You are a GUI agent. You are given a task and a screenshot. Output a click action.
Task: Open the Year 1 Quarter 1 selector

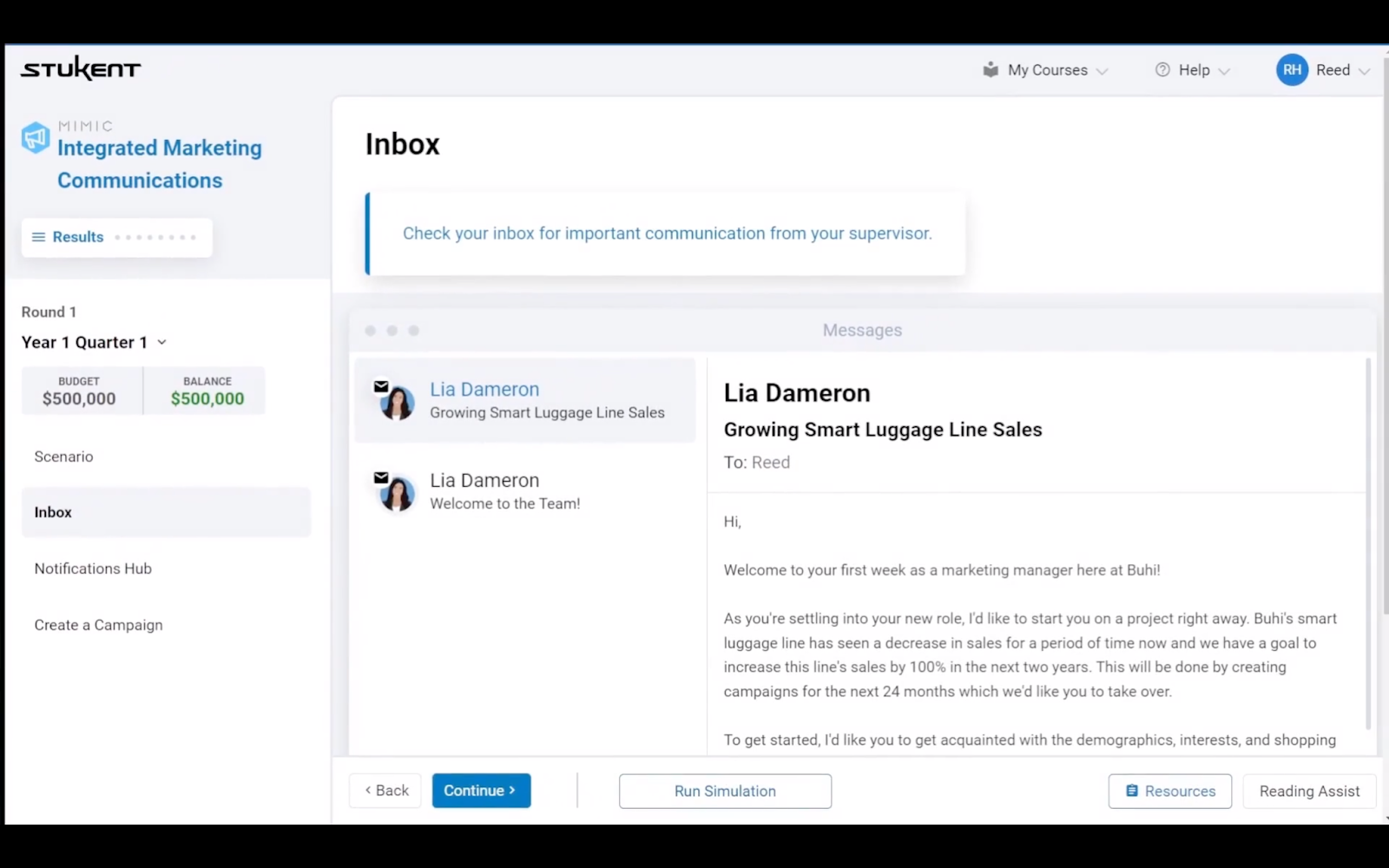[94, 342]
